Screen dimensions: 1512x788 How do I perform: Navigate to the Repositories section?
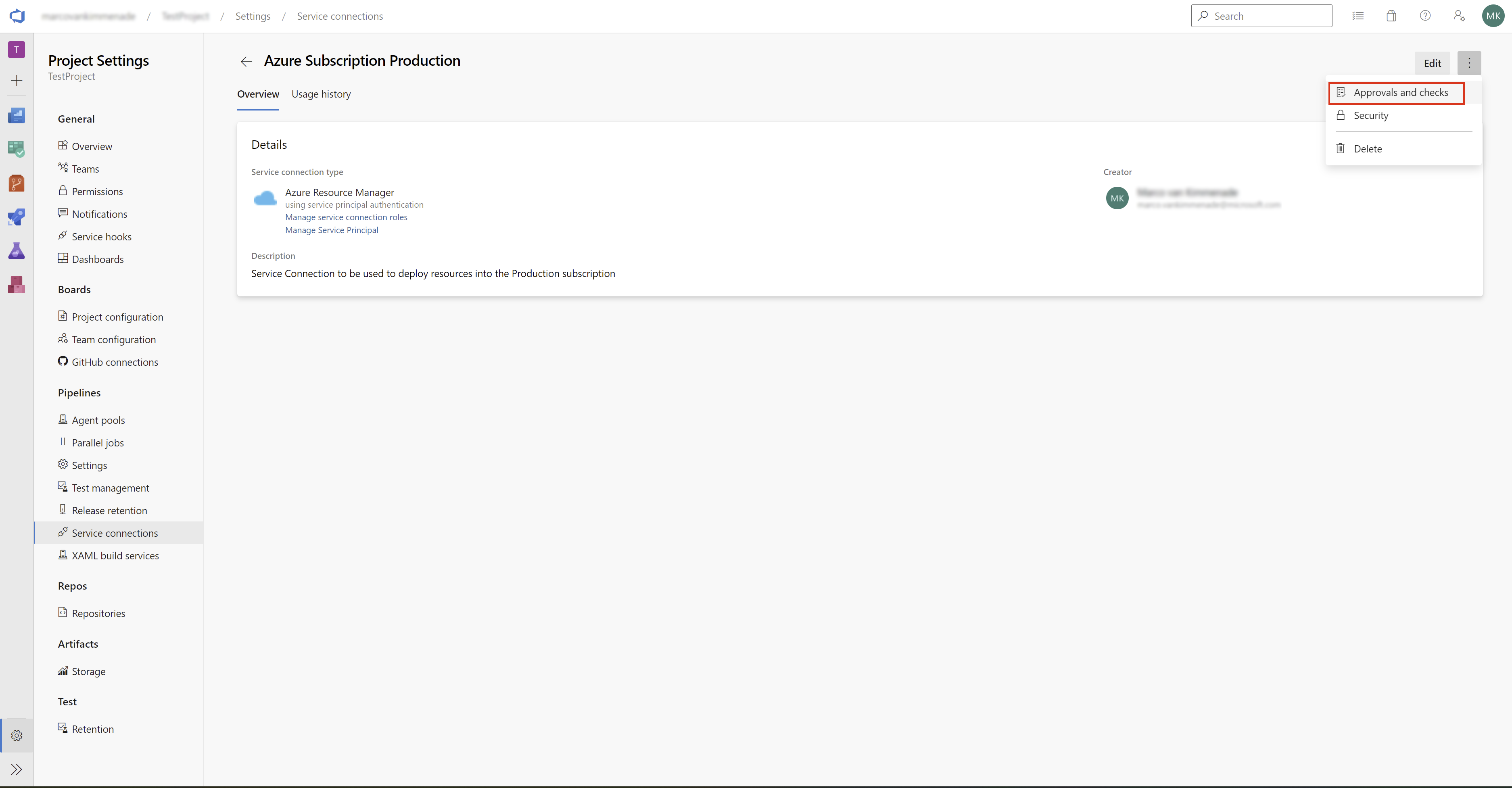click(98, 613)
